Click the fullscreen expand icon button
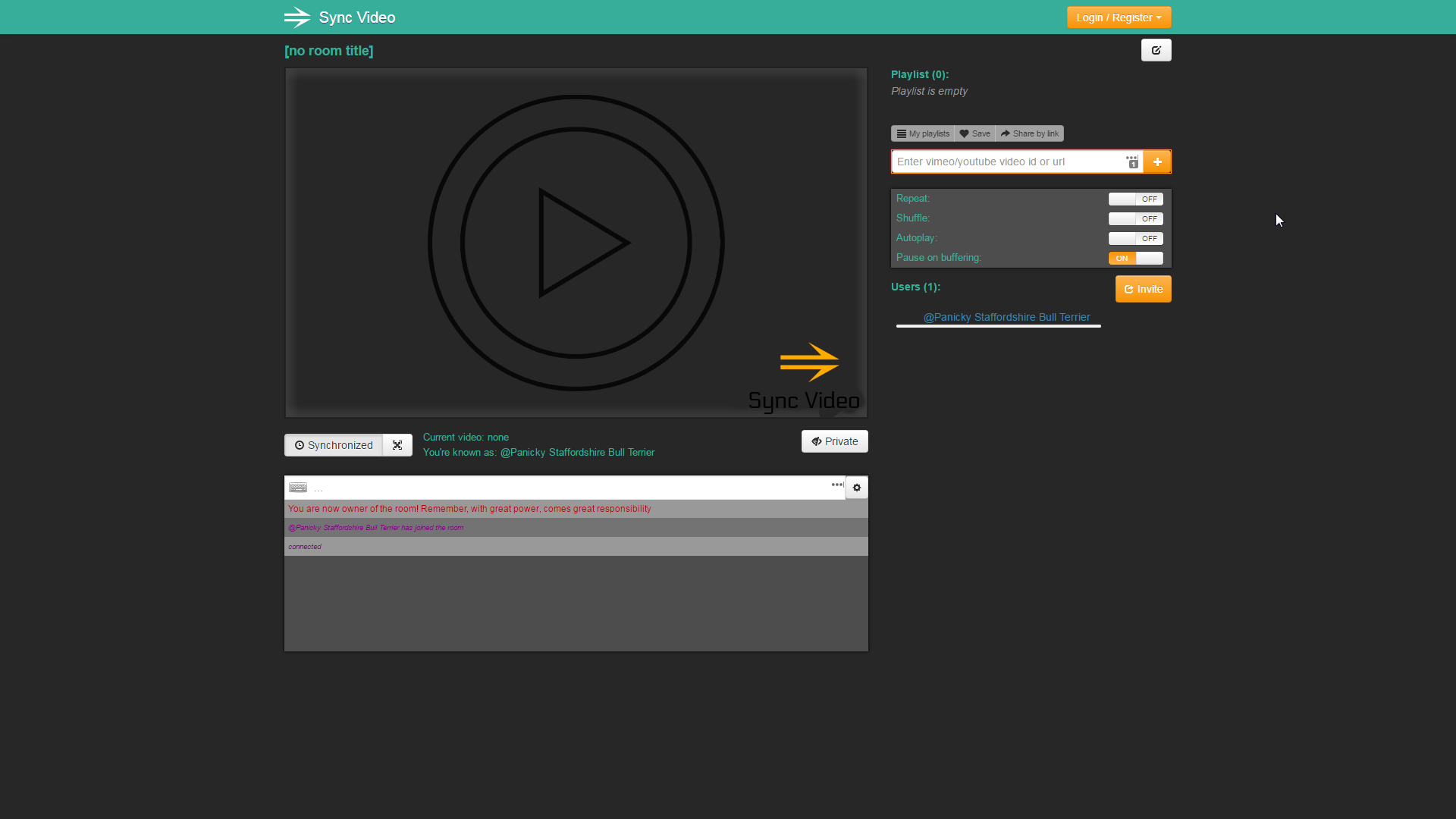 point(397,445)
